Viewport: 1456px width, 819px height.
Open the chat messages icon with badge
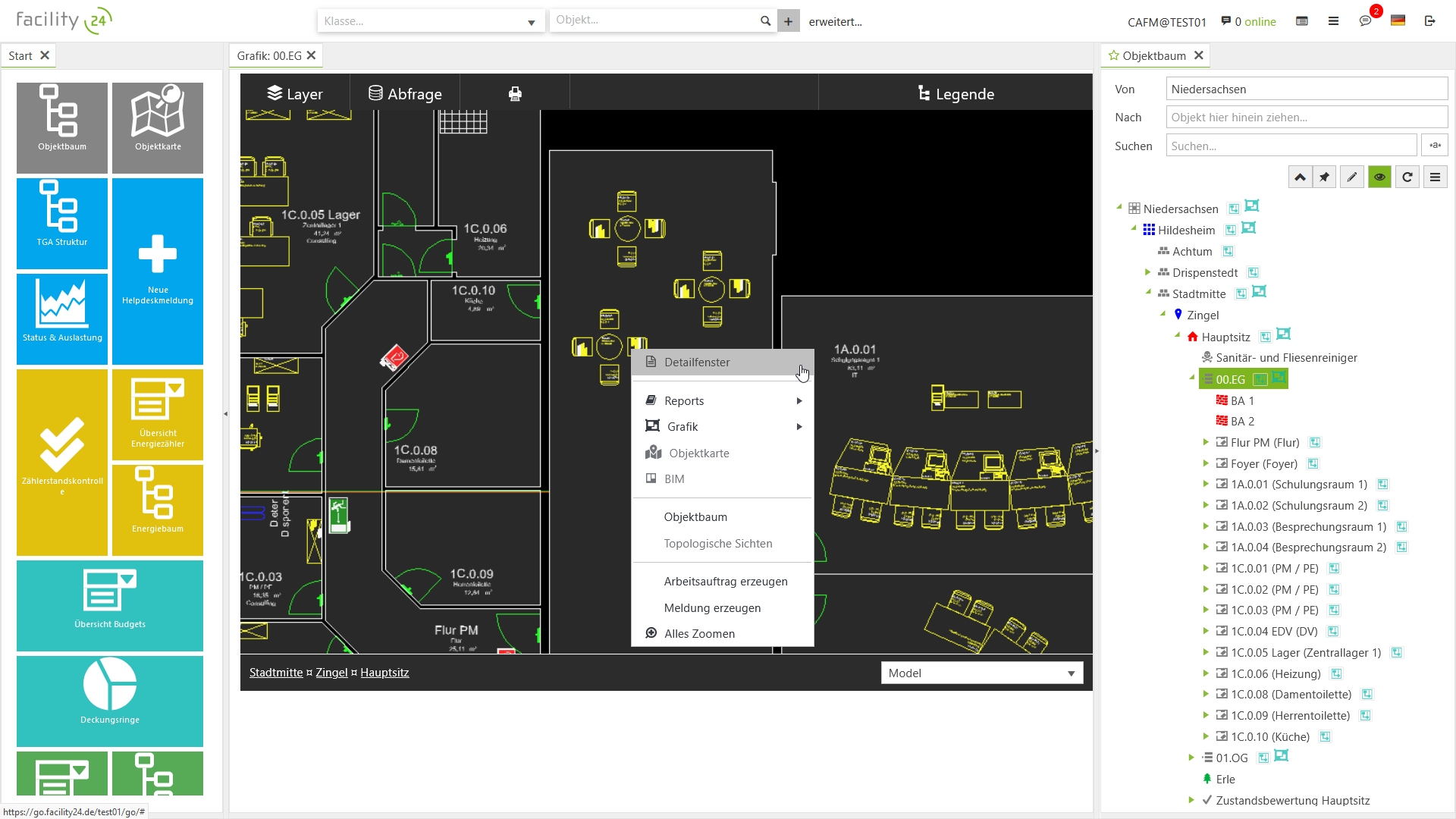click(1366, 21)
